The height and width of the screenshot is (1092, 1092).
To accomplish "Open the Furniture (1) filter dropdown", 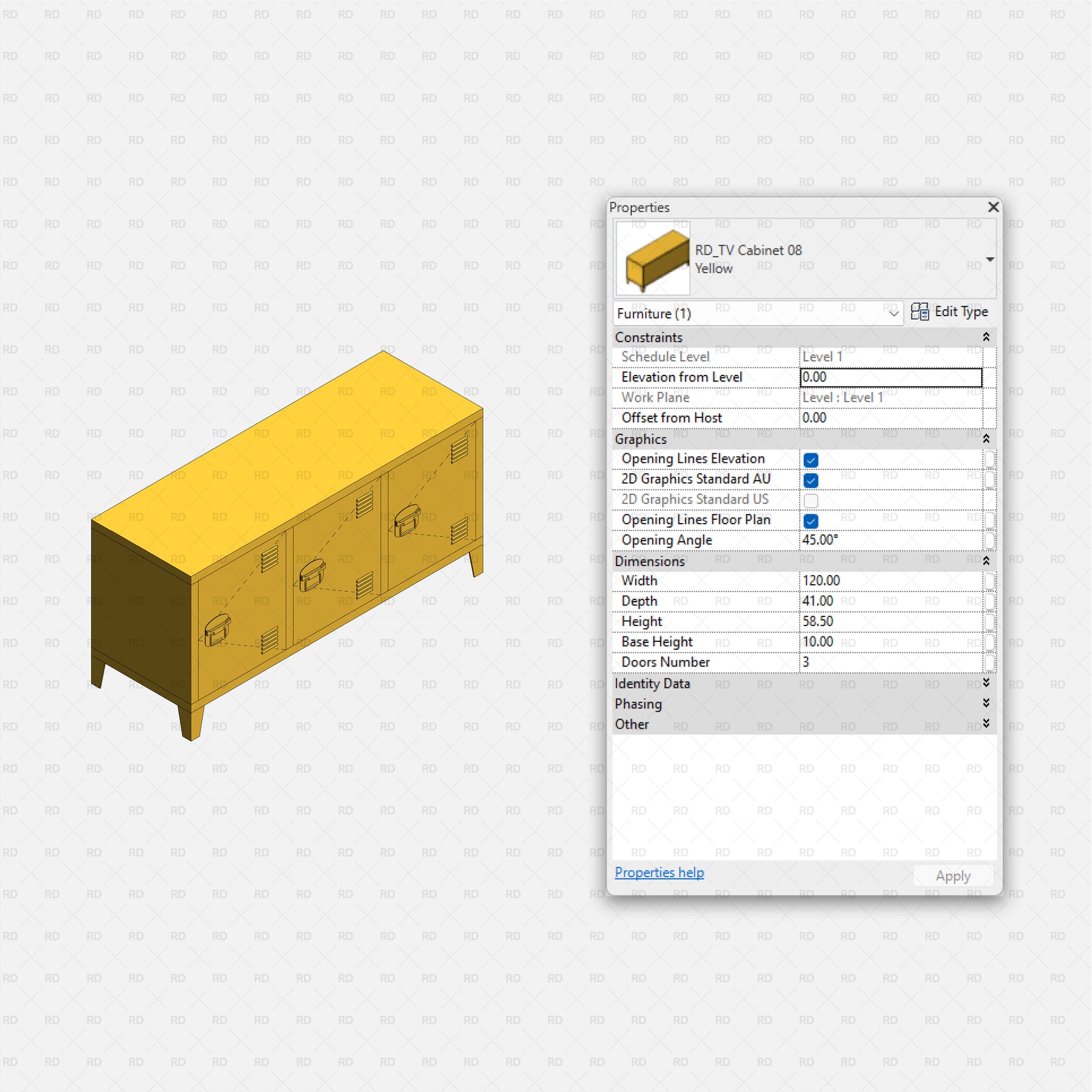I will click(x=893, y=314).
